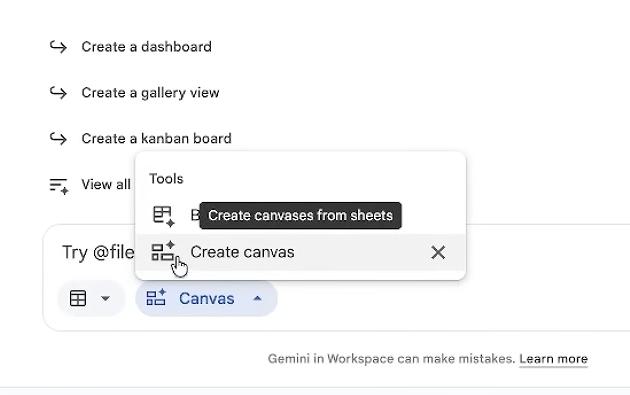The height and width of the screenshot is (395, 630).
Task: Click the arrow icon beside Create a gallery view
Action: 58,93
